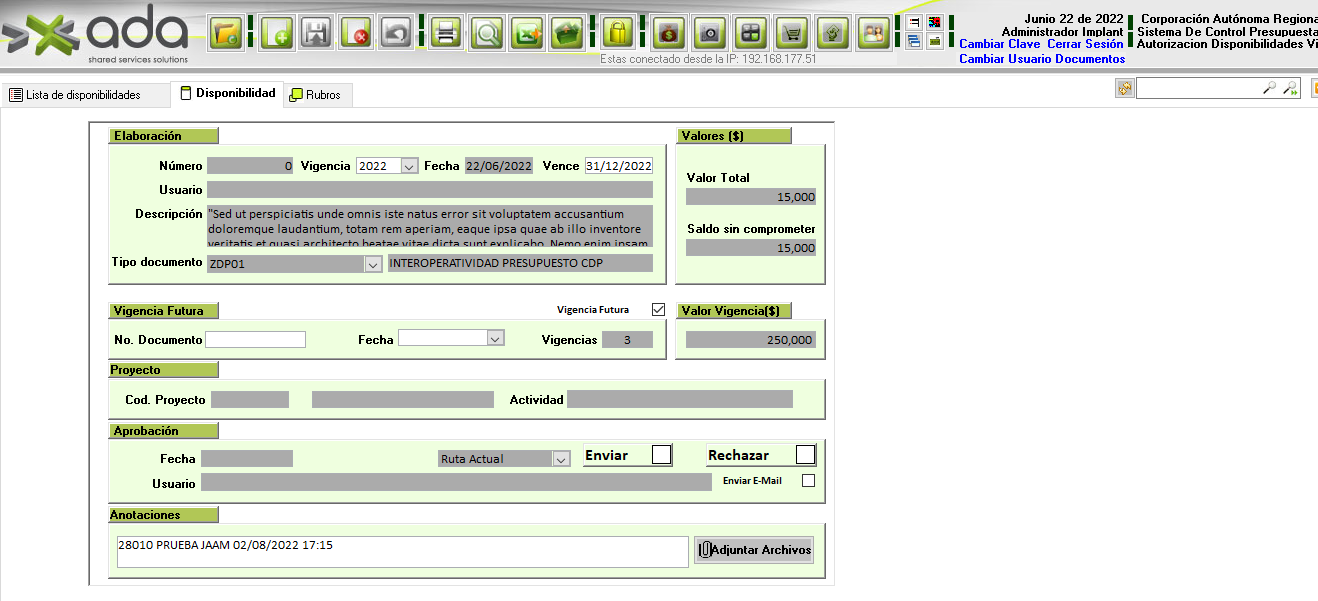Open the Ruta Actual dropdown
The image size is (1318, 601).
560,459
